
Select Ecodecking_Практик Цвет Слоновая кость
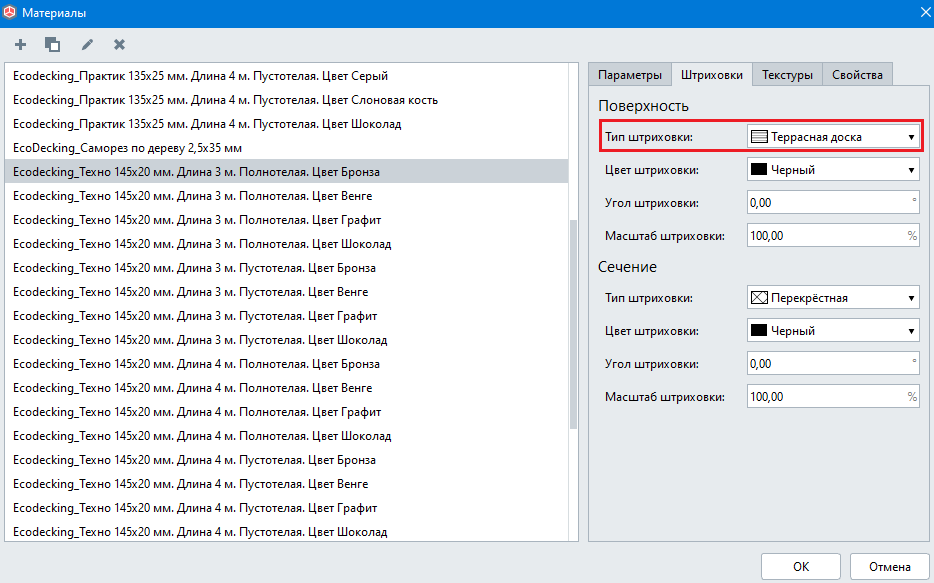(x=287, y=100)
